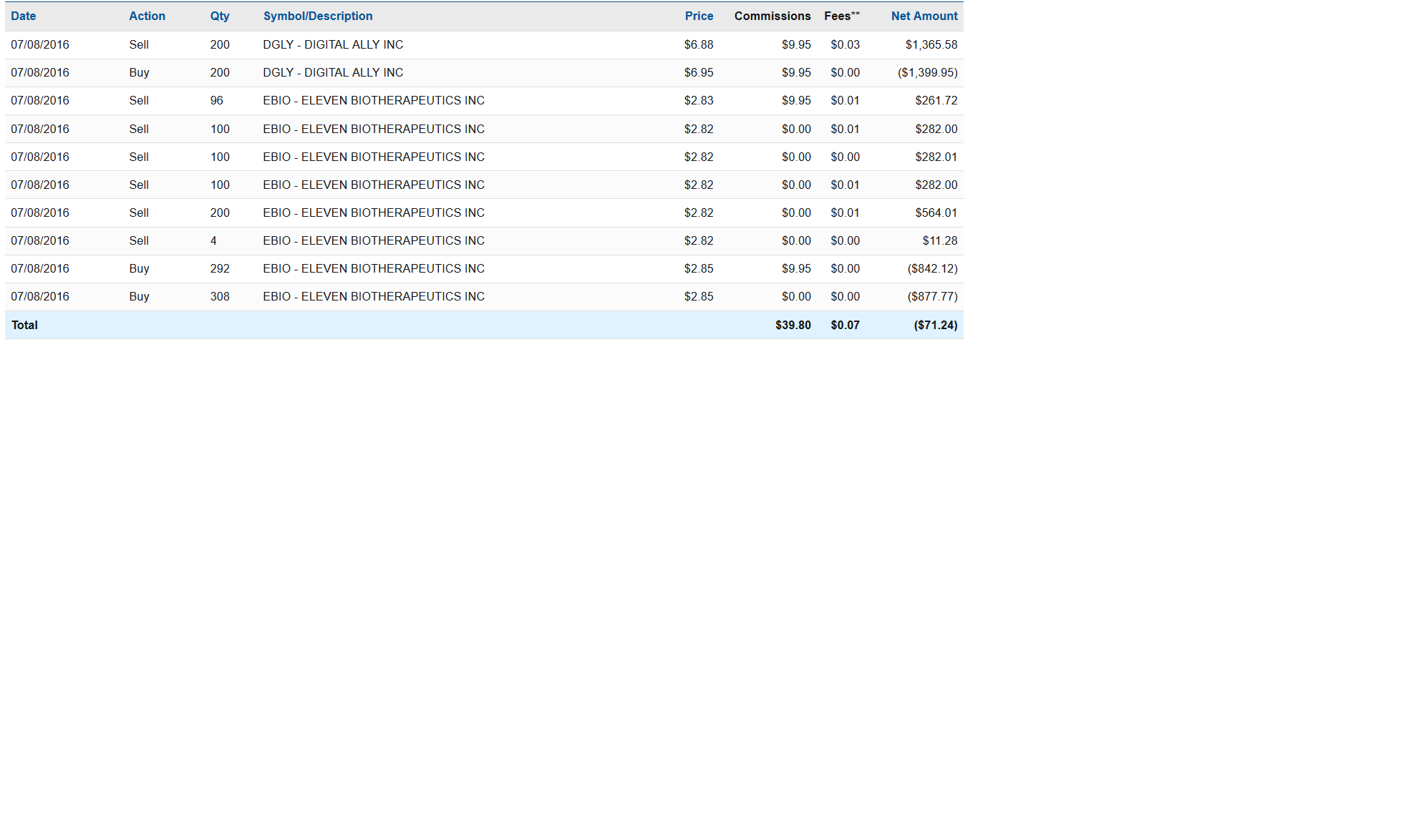Sort table by Date column header

(23, 16)
